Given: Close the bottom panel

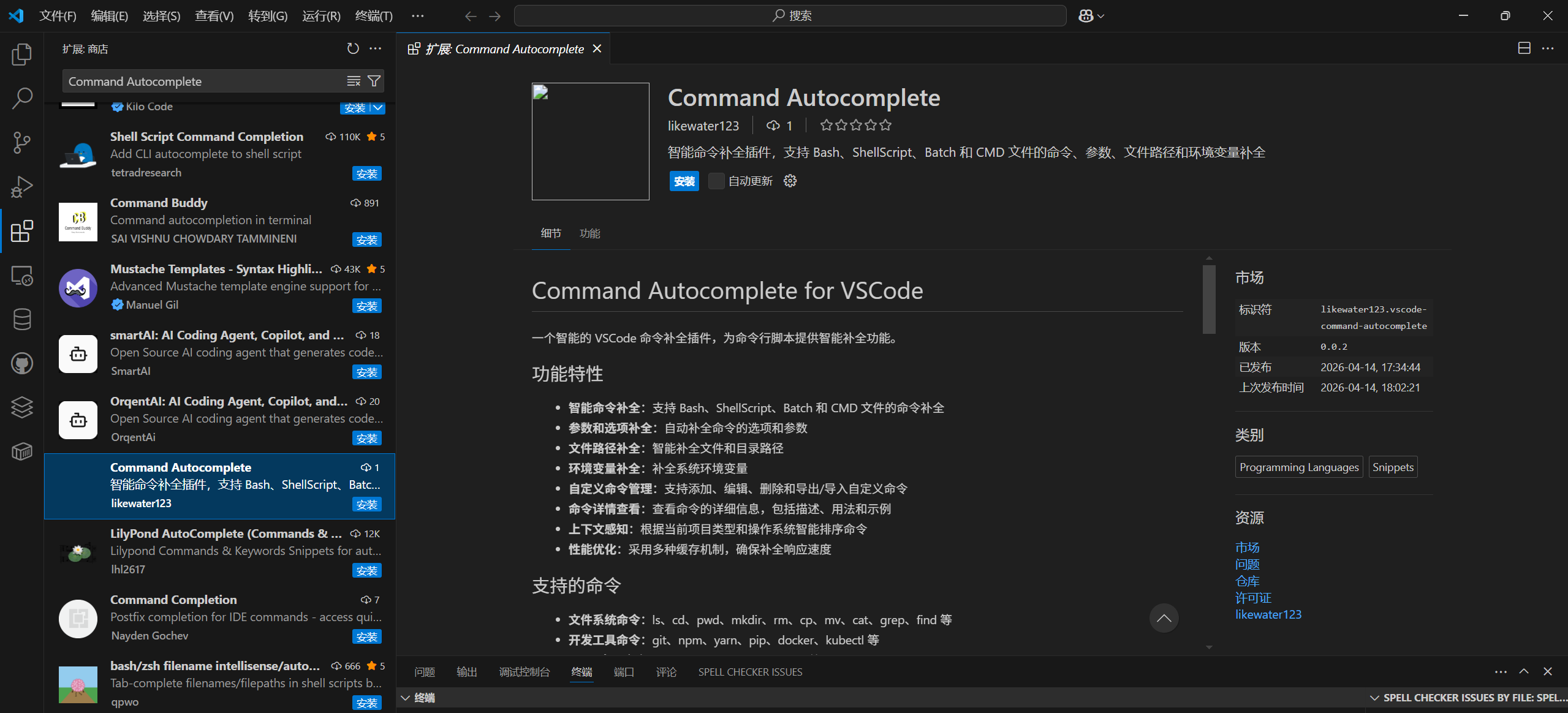Looking at the screenshot, I should click(x=1548, y=672).
